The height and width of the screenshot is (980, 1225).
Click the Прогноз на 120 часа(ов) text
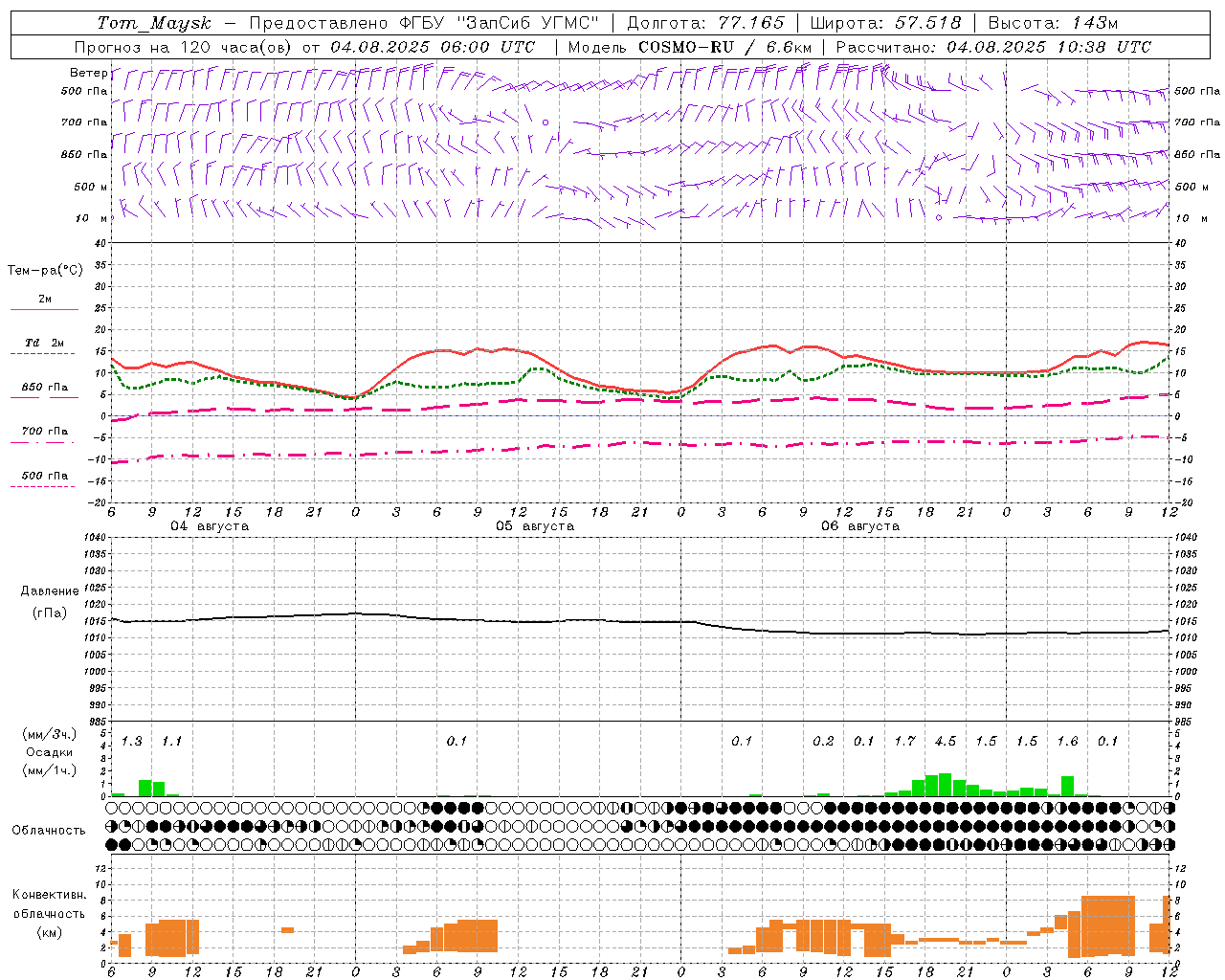click(183, 47)
